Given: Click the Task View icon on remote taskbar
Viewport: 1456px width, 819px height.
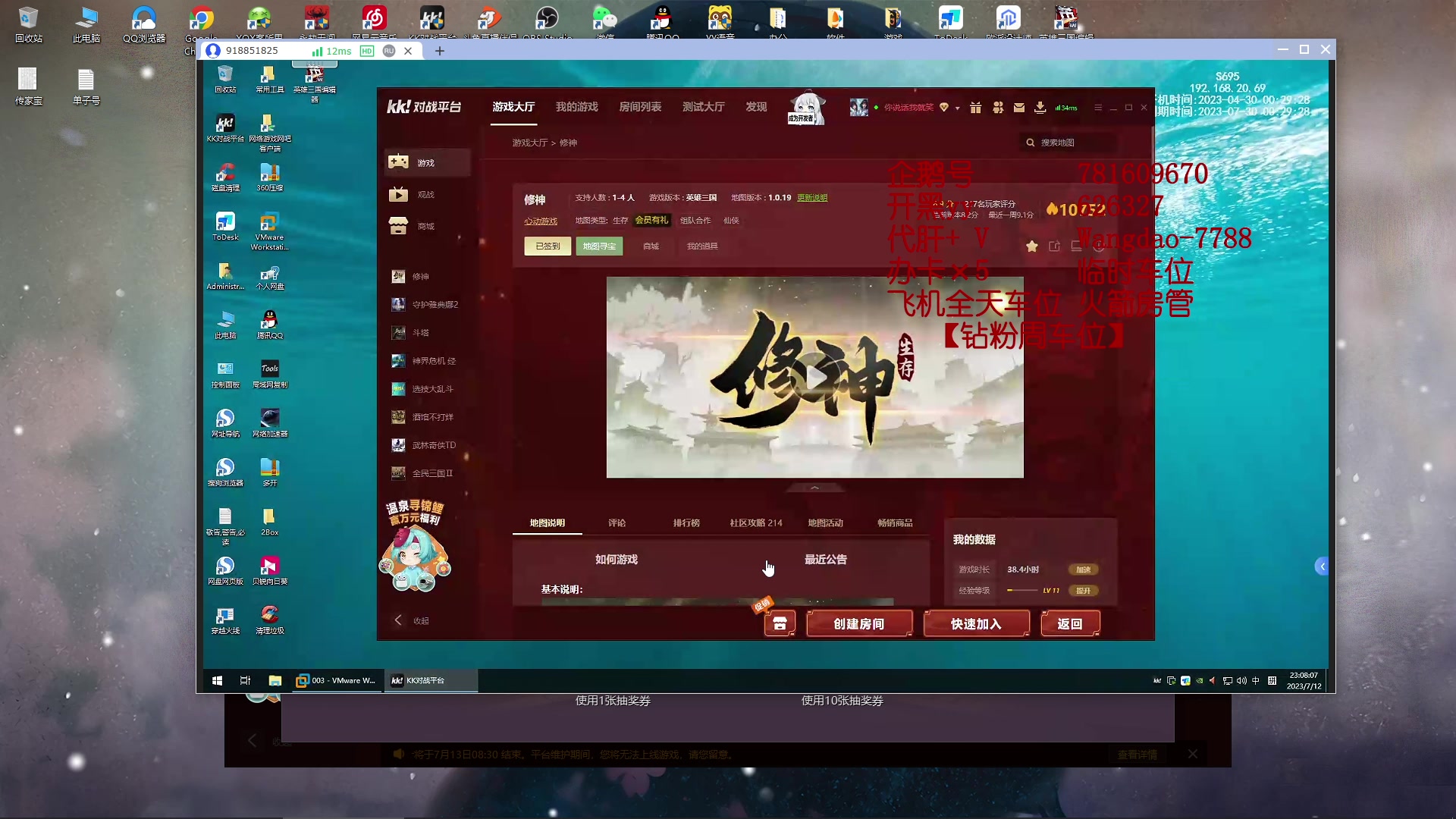Looking at the screenshot, I should [x=245, y=680].
